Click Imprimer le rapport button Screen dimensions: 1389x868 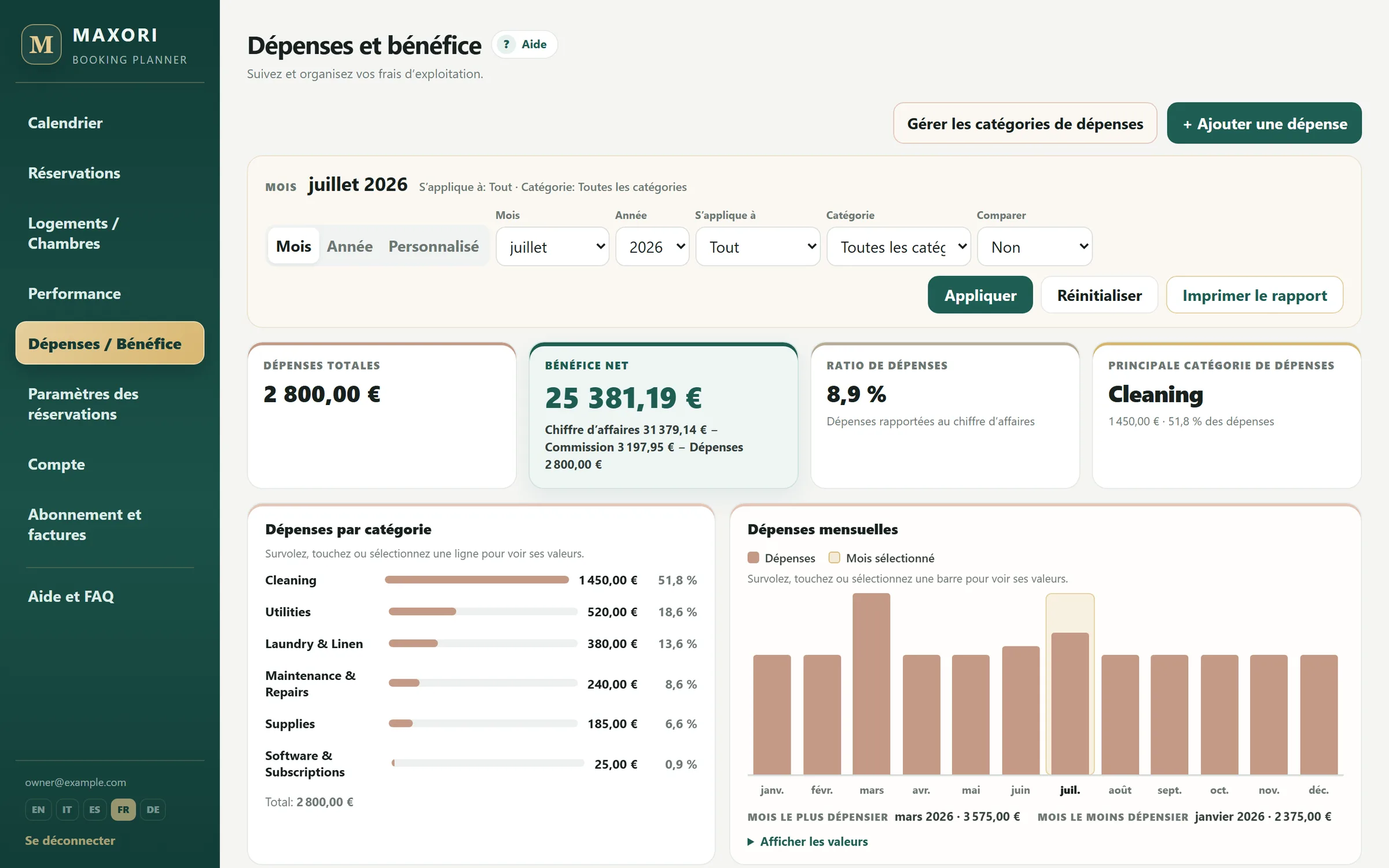pyautogui.click(x=1255, y=295)
